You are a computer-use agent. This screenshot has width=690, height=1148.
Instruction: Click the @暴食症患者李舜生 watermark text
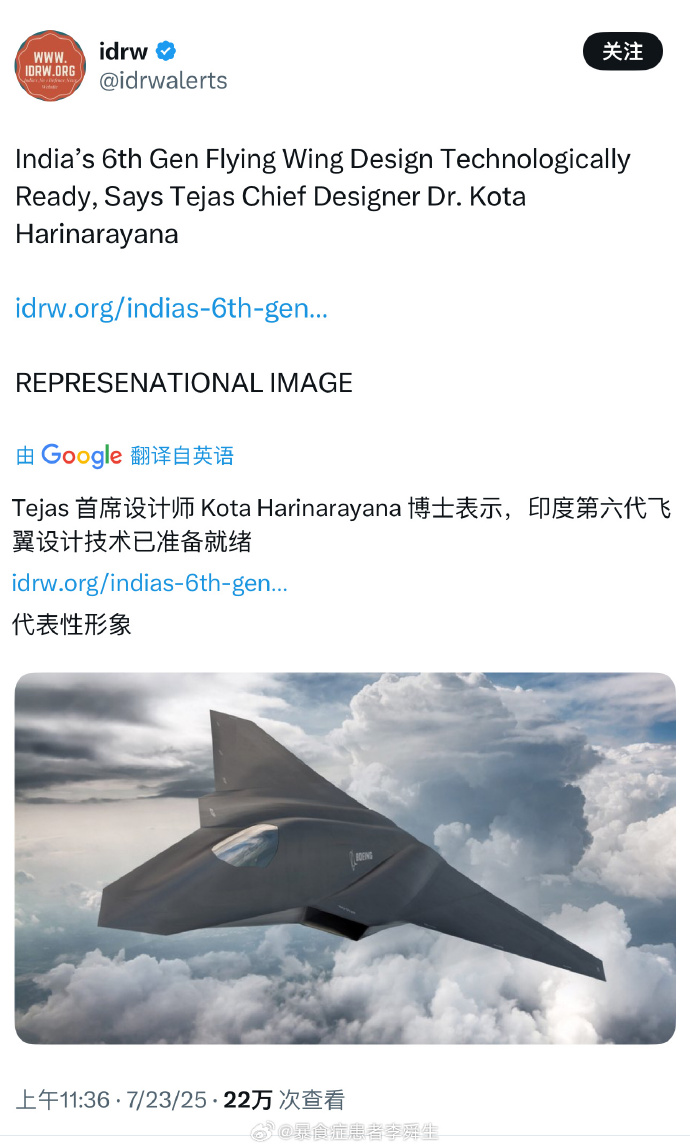[357, 1133]
